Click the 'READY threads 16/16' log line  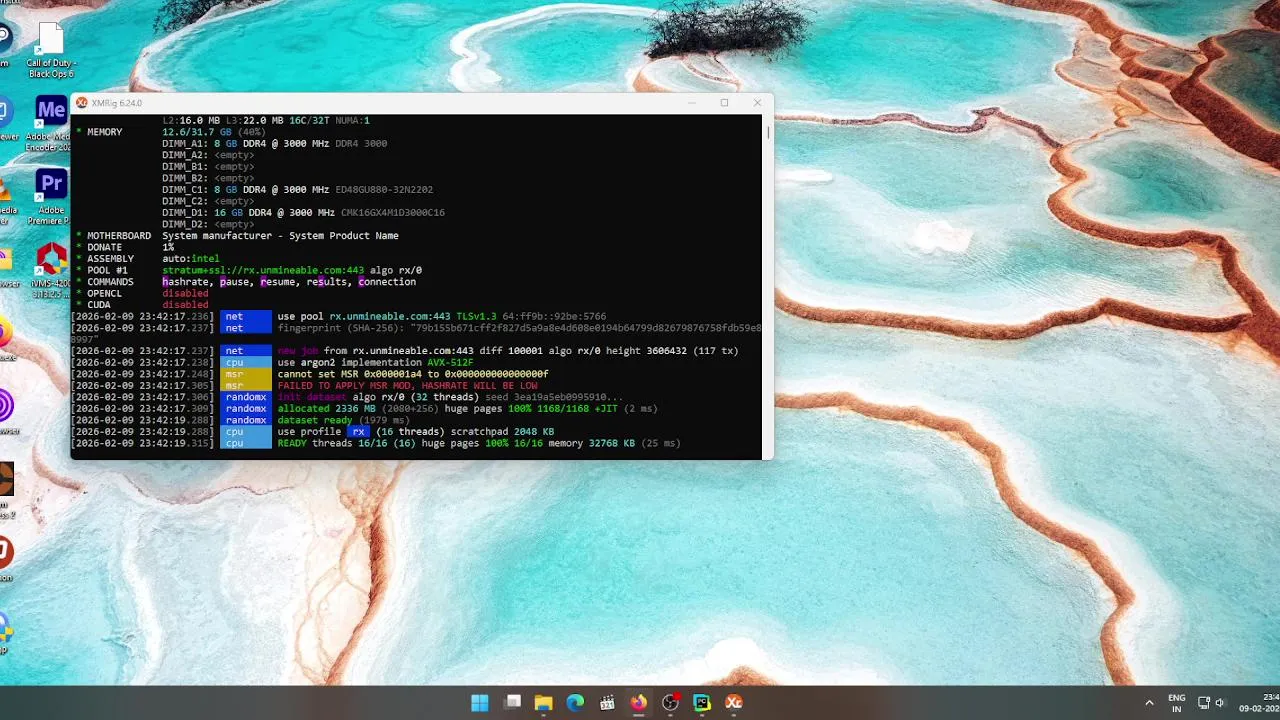(x=376, y=443)
